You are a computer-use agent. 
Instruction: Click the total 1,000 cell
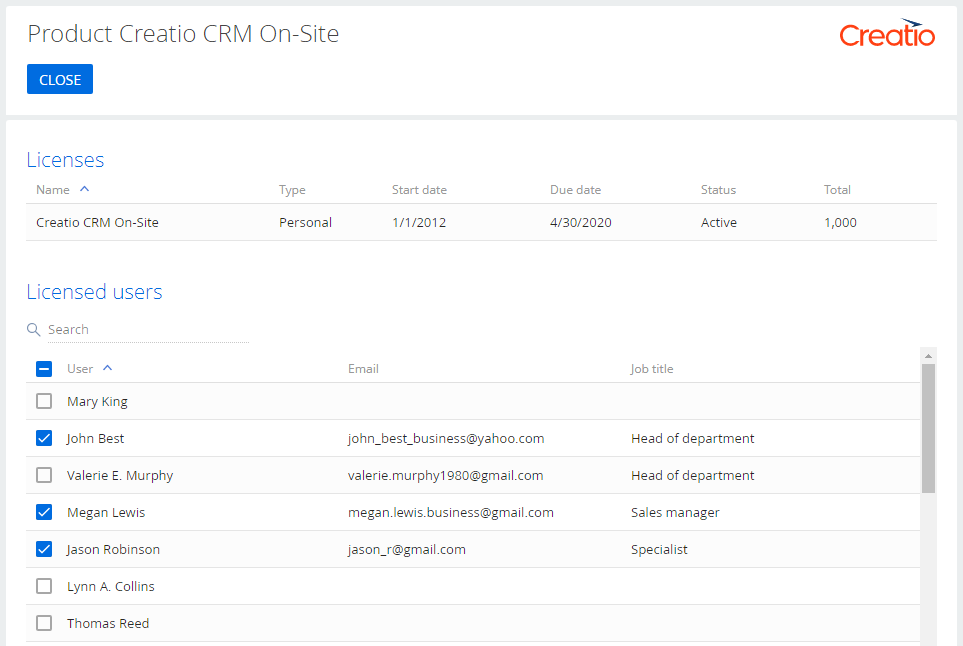840,222
